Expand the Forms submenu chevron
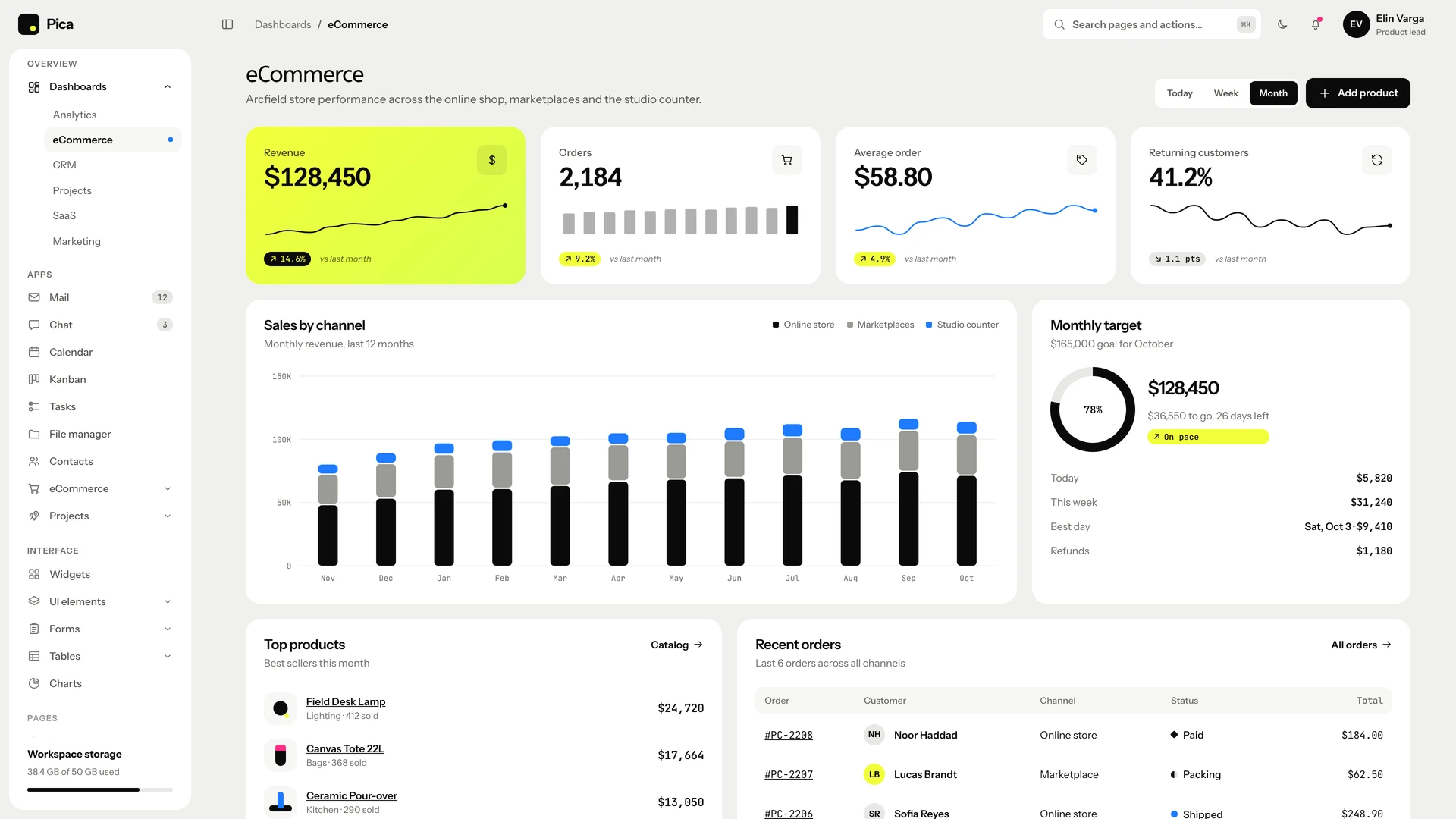1456x819 pixels. (x=168, y=629)
